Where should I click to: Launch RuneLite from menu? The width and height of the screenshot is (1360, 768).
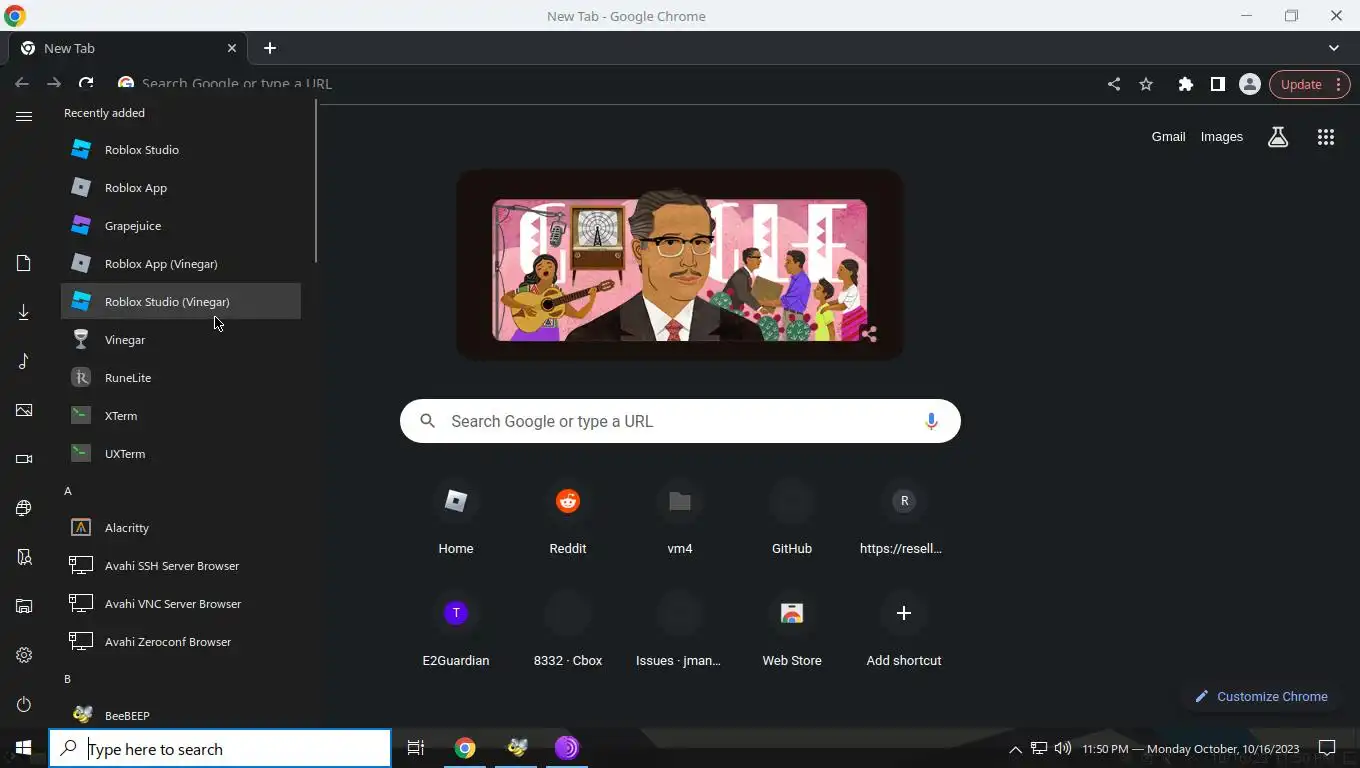coord(180,378)
